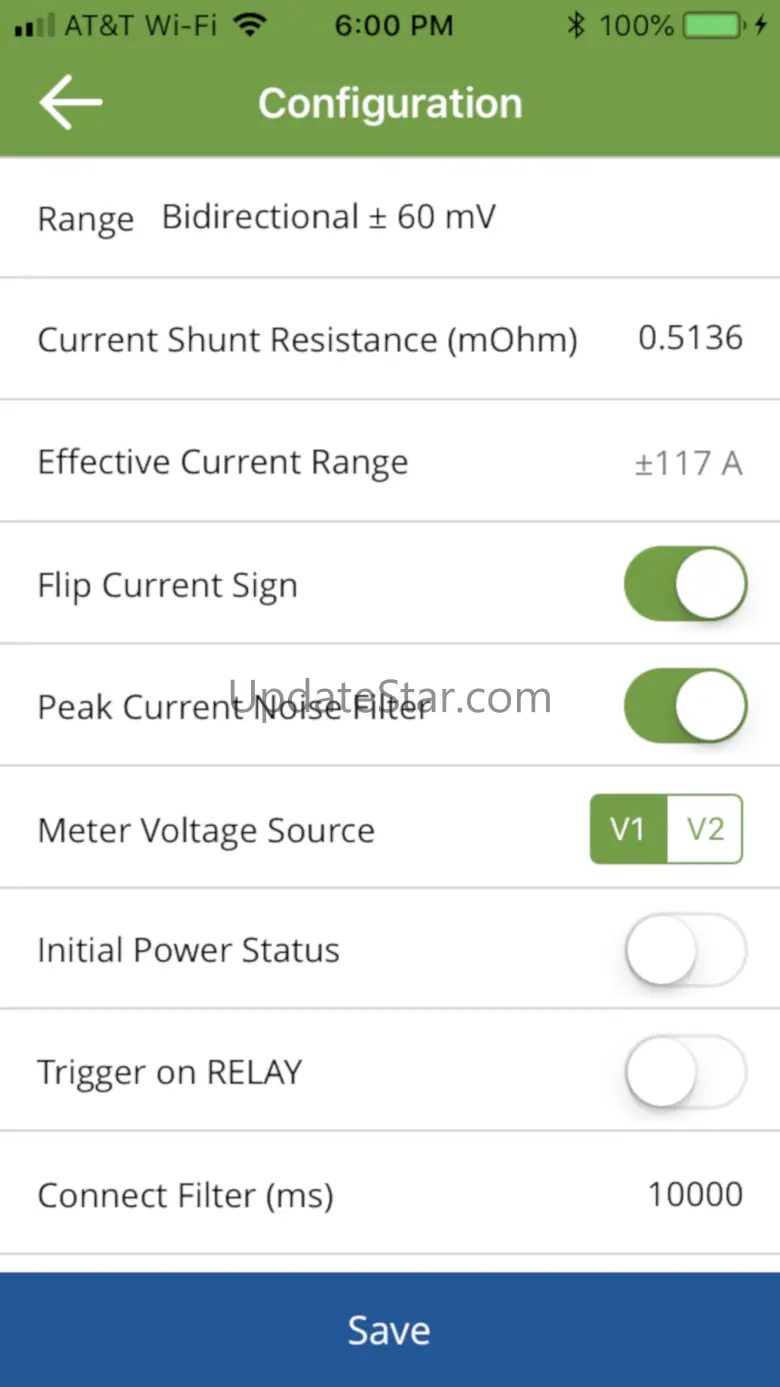Turn off Peak Current Noise Filter
This screenshot has height=1387, width=780.
686,706
